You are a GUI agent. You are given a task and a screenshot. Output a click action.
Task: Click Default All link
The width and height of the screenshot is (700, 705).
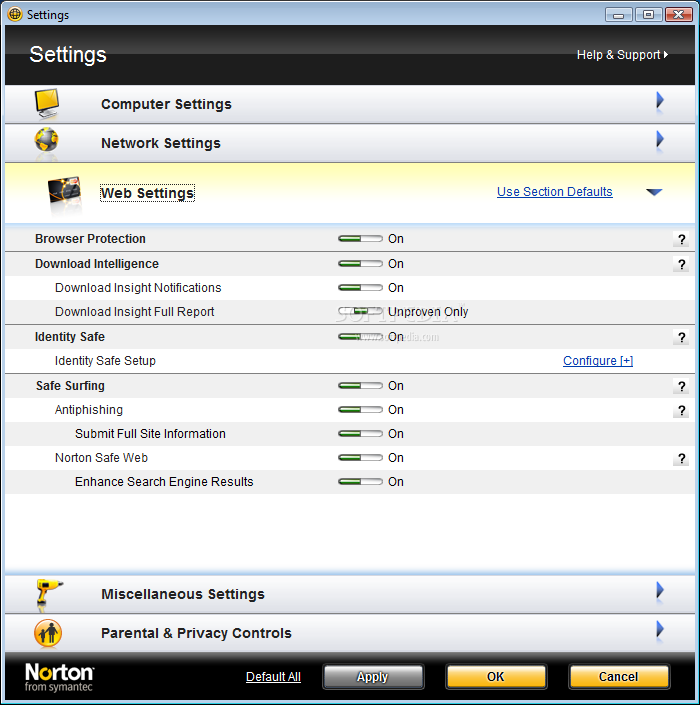click(273, 677)
